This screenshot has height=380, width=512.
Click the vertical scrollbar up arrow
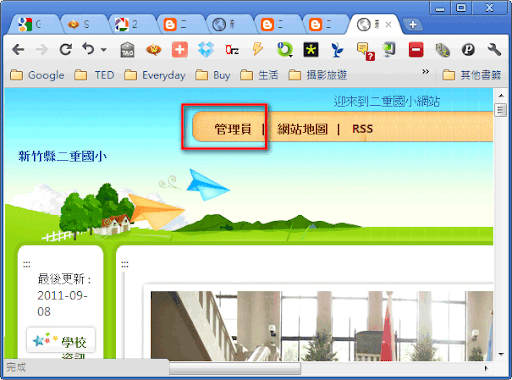501,96
